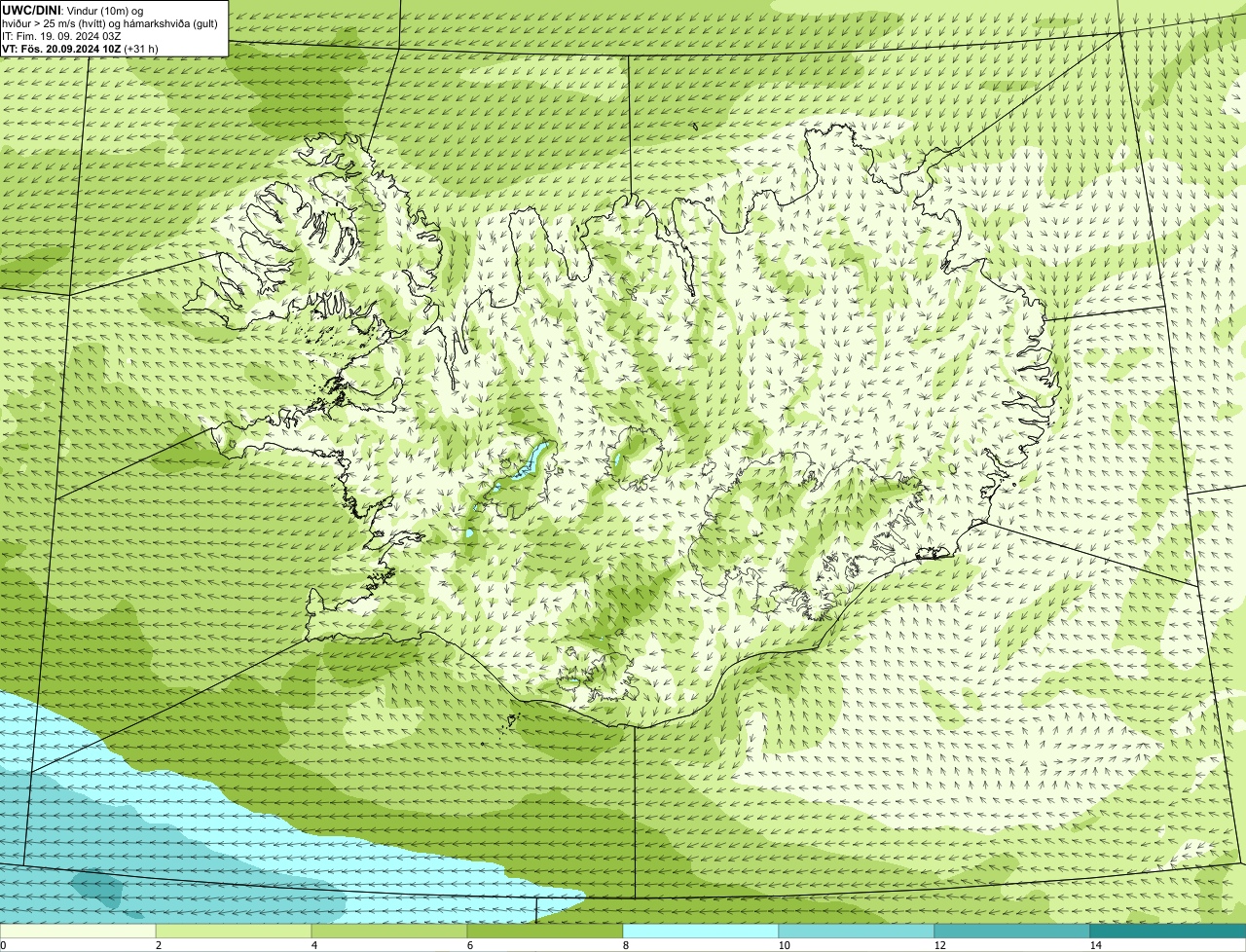The image size is (1246, 952).
Task: Select the 'VT: Fös. 20.09.2024 10Z (+31 h)' line
Action: tap(80, 49)
